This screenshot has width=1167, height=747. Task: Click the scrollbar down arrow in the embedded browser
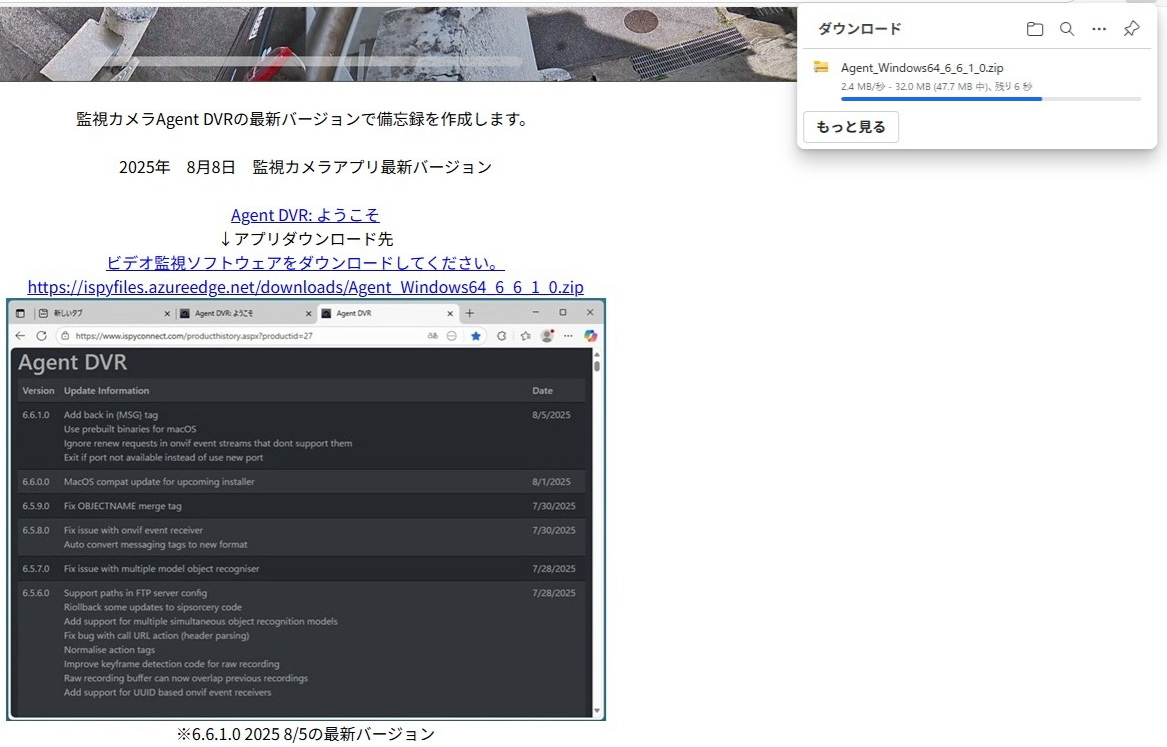click(597, 711)
